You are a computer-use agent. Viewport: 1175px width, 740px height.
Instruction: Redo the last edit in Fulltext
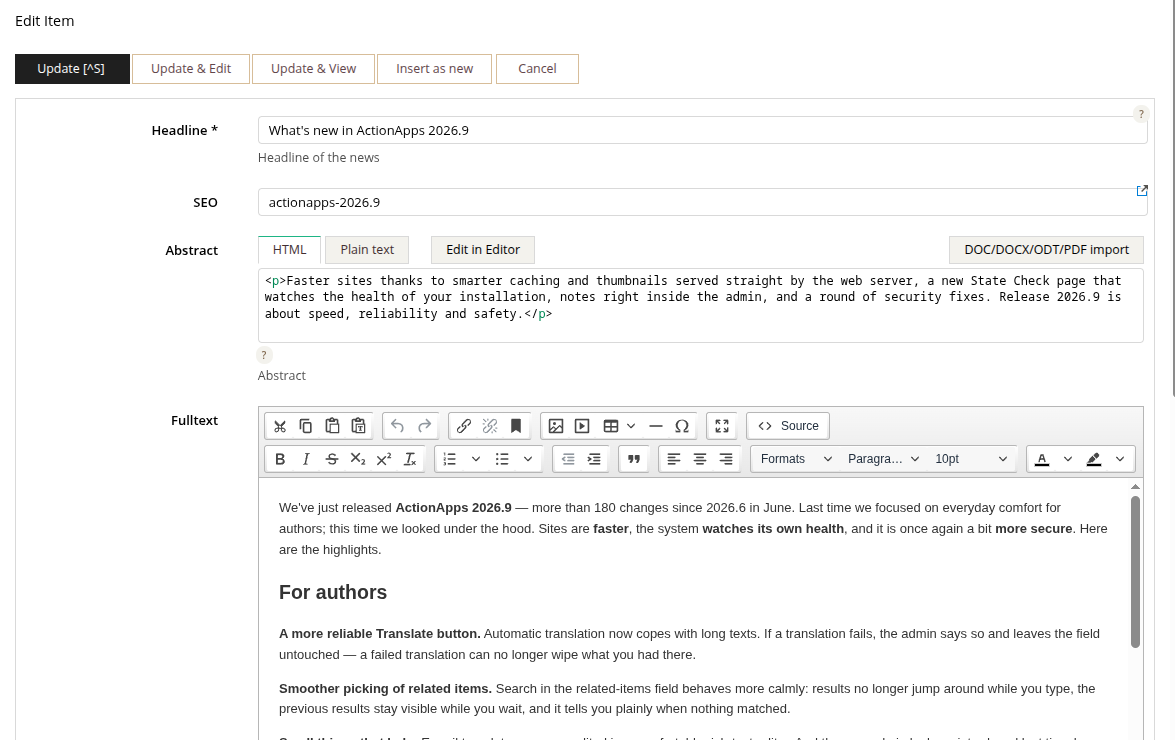424,426
